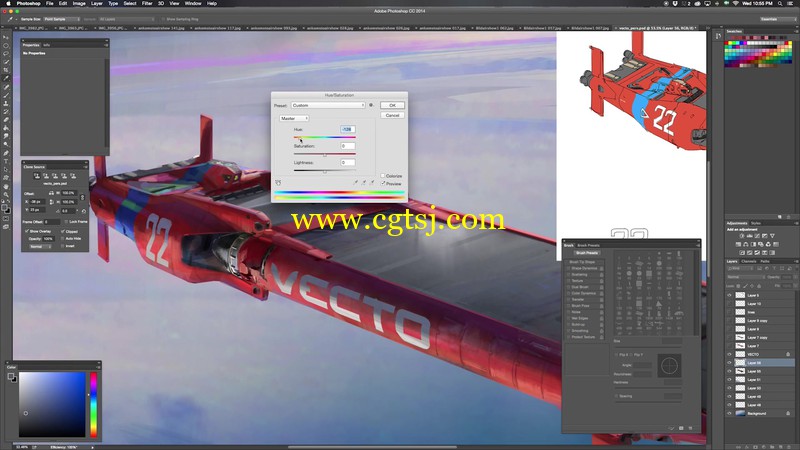The image size is (800, 450).
Task: Open the Window menu
Action: (x=193, y=4)
